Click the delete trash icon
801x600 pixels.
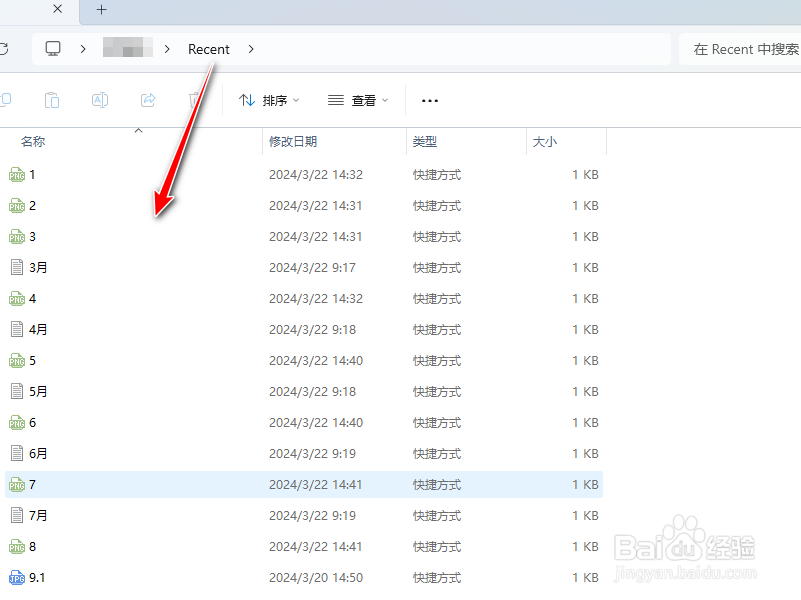coord(195,100)
